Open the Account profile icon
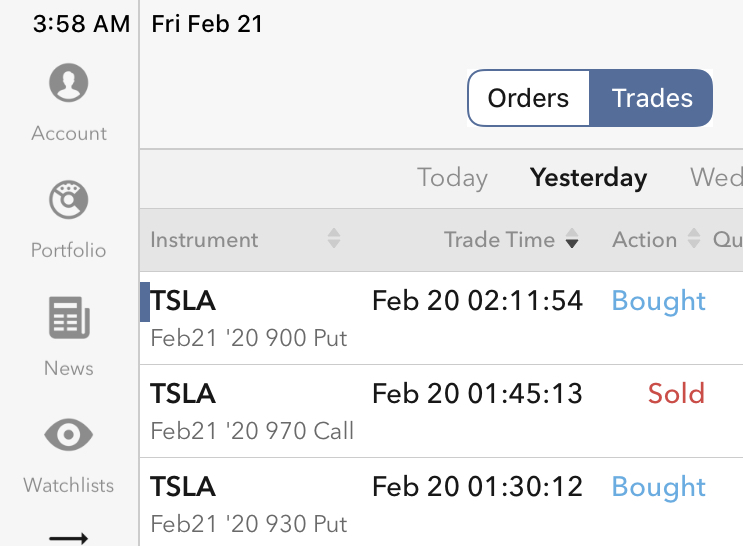Screen dimensions: 743x546 [68, 83]
